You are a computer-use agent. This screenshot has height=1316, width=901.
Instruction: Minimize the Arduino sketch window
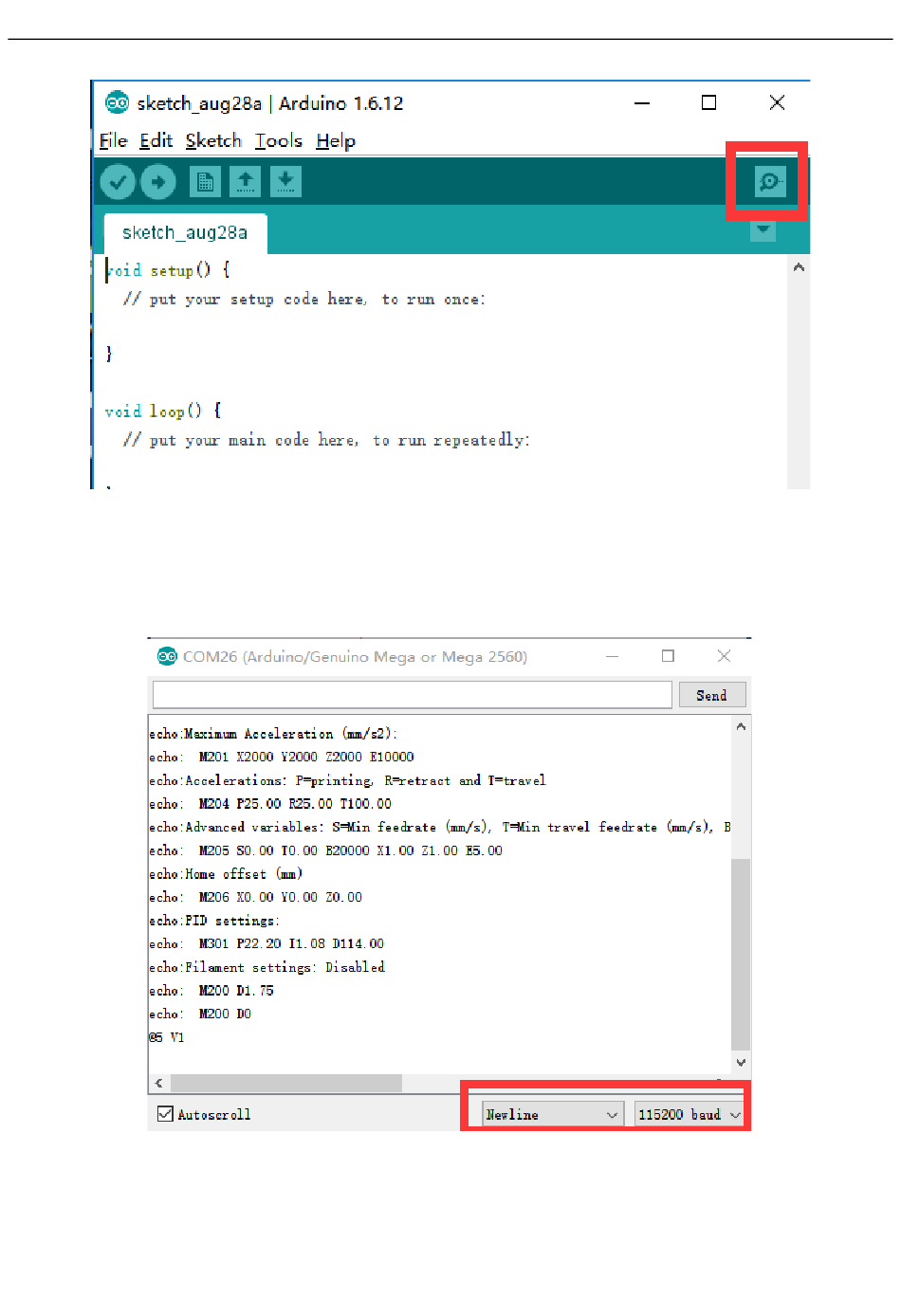(x=642, y=102)
